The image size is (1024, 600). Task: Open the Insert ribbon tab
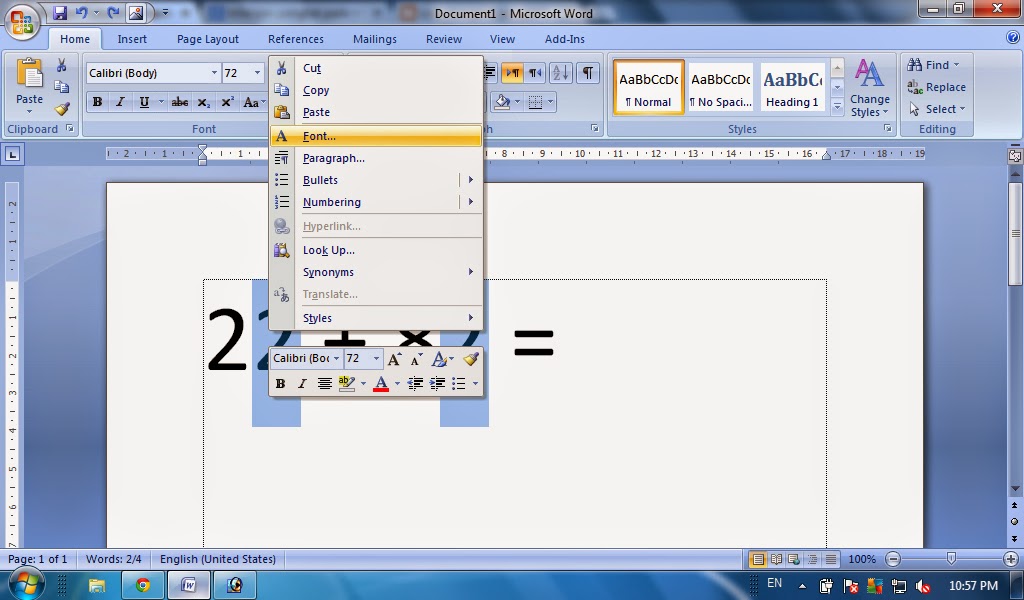(x=132, y=39)
